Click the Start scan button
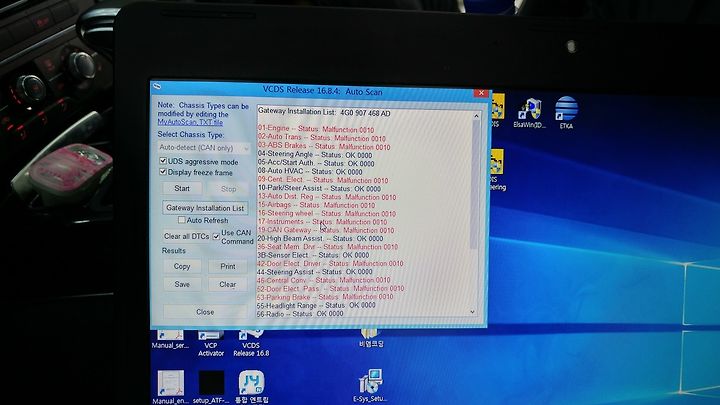Screen dimensions: 720x405 click(x=182, y=188)
